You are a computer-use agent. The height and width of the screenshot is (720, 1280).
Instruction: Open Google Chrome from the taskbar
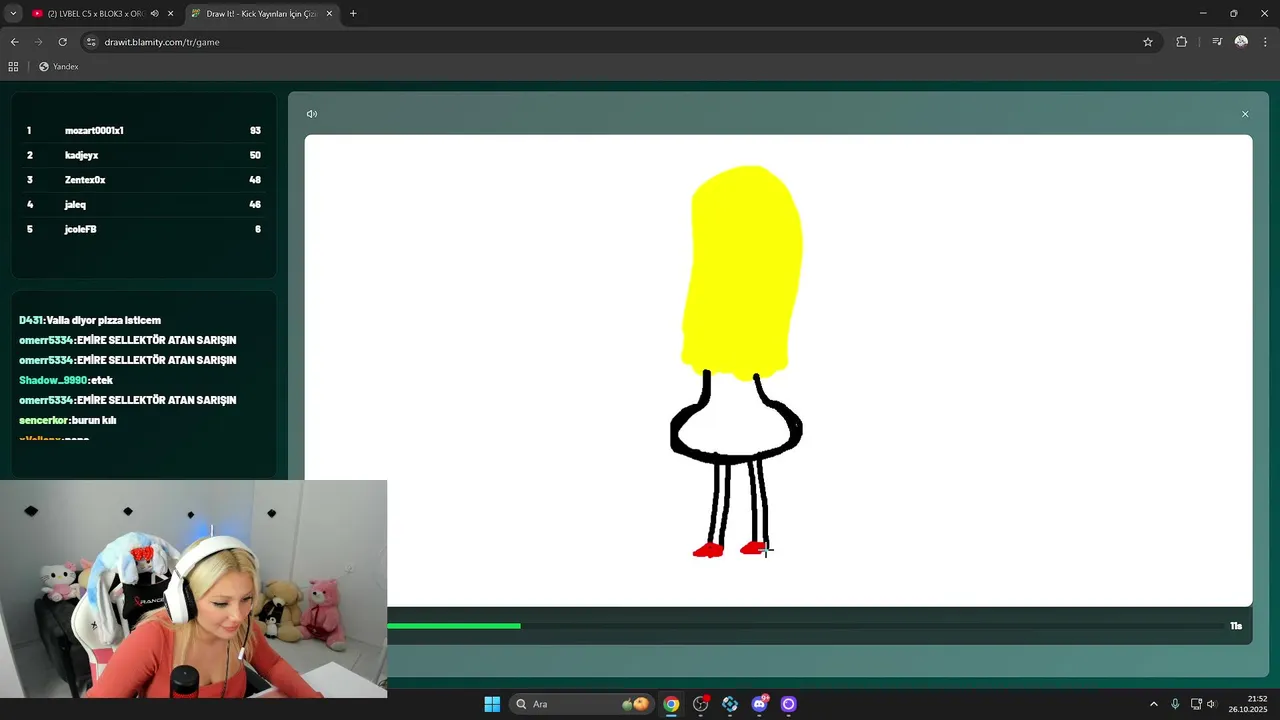pyautogui.click(x=671, y=704)
